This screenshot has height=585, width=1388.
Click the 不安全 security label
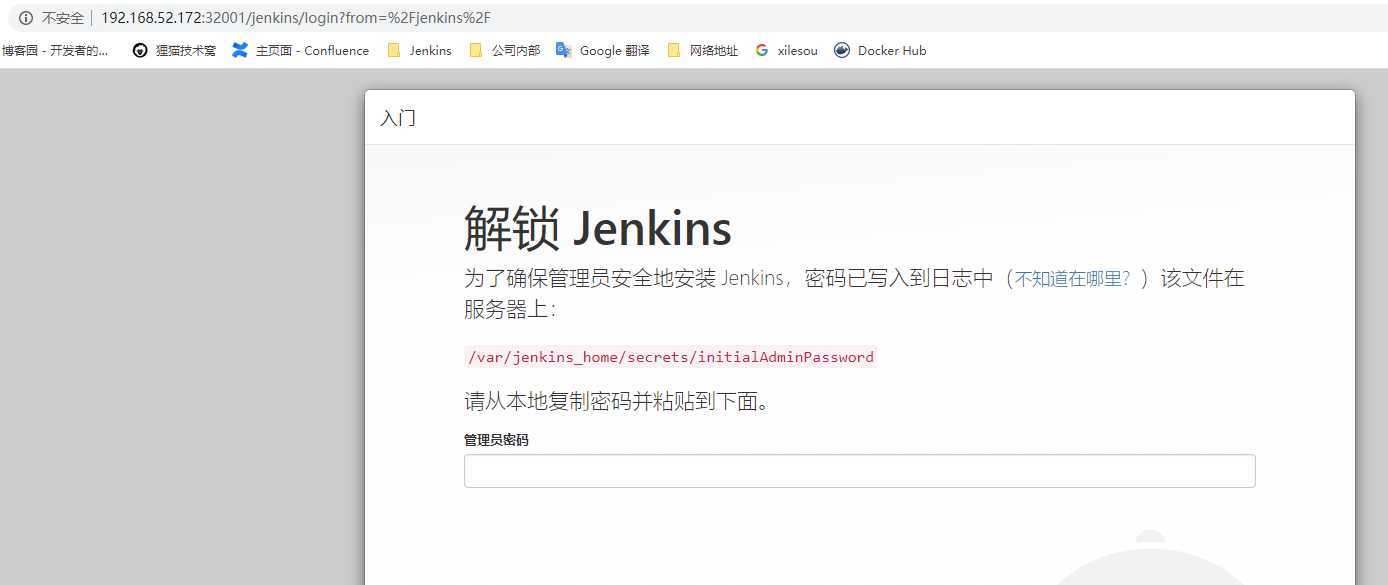click(63, 18)
